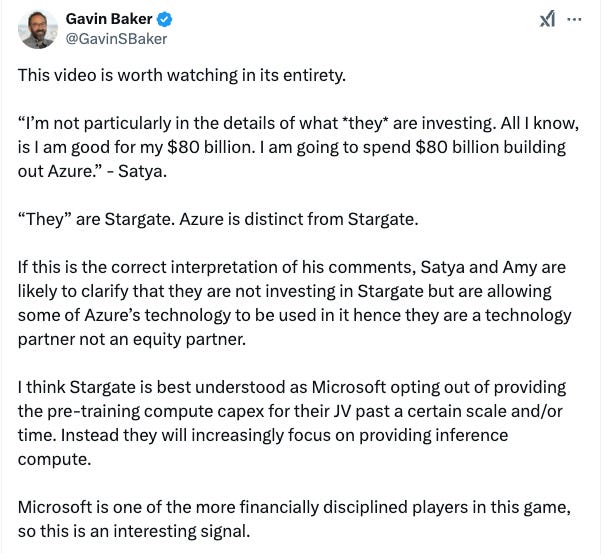Open Gavin Baker's profile picture
Screen dimensions: 604x554
(x=38, y=30)
